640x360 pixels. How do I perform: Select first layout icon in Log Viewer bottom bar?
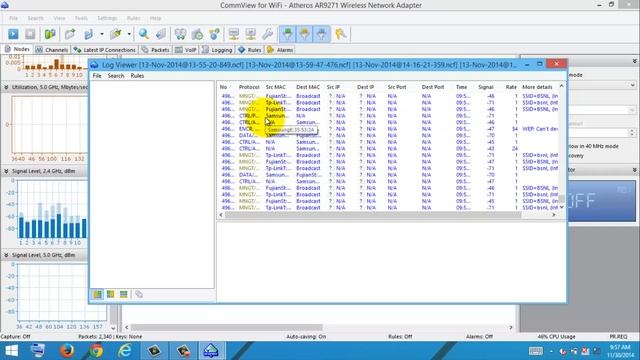(x=98, y=294)
